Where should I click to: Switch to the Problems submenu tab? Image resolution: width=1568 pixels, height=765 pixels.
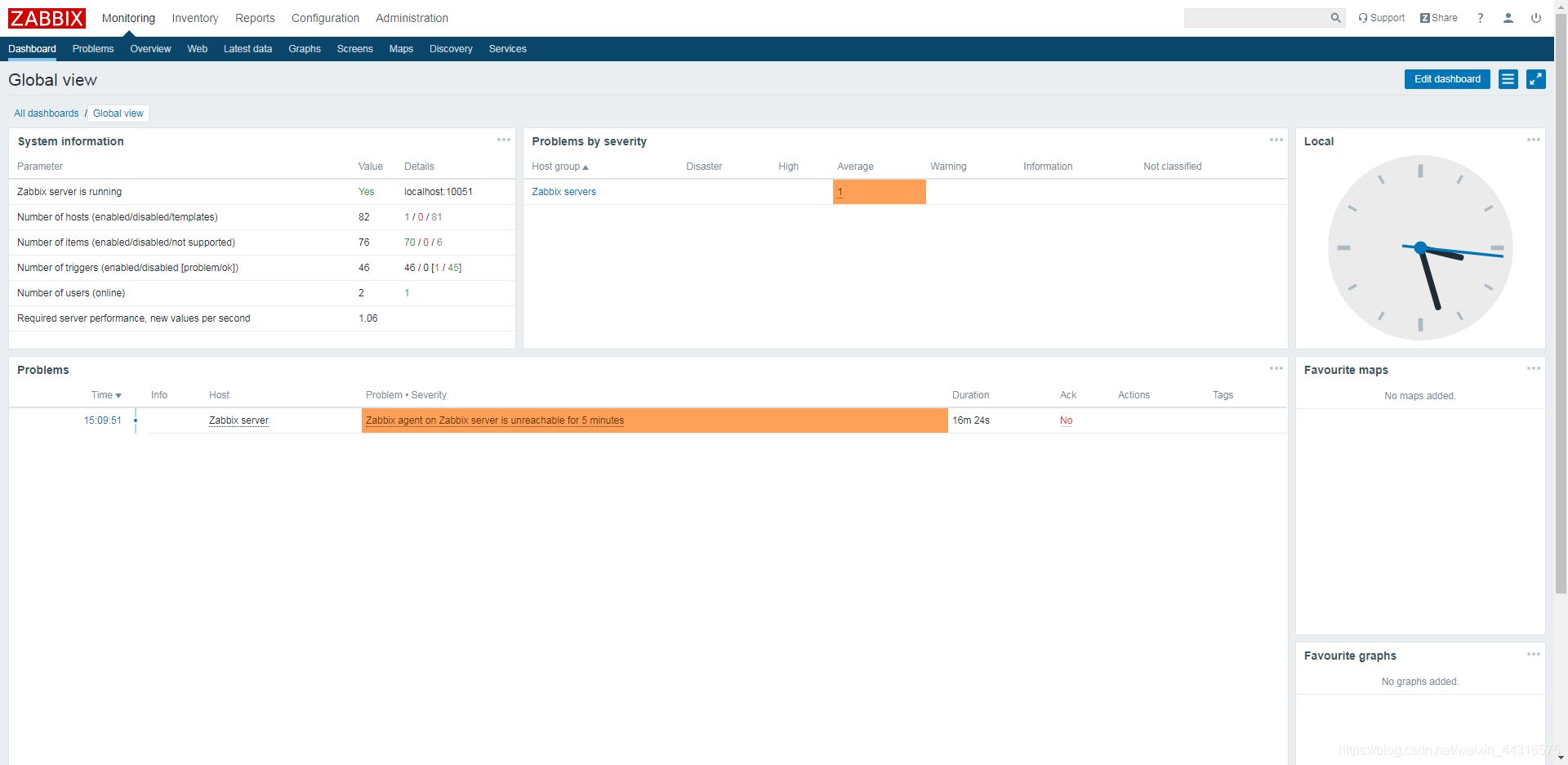click(93, 49)
